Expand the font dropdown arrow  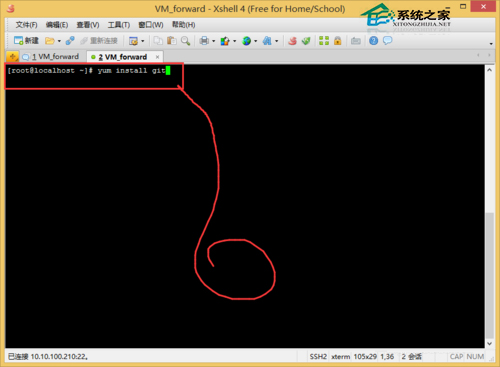coord(276,41)
